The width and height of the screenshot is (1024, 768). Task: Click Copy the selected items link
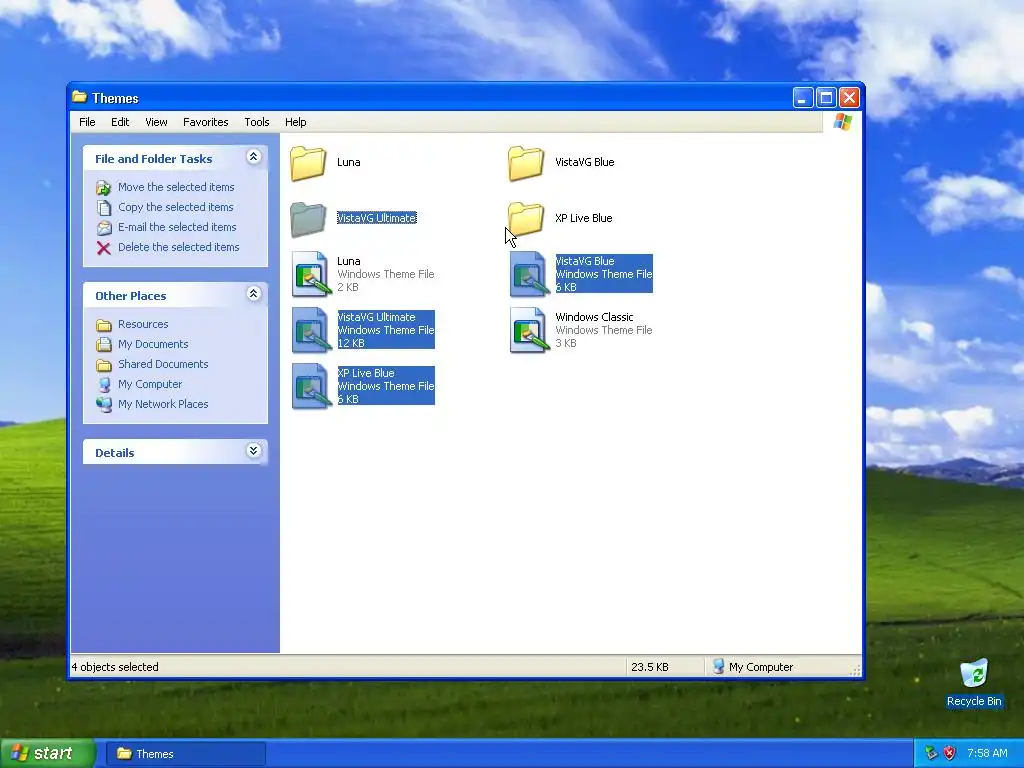point(176,207)
